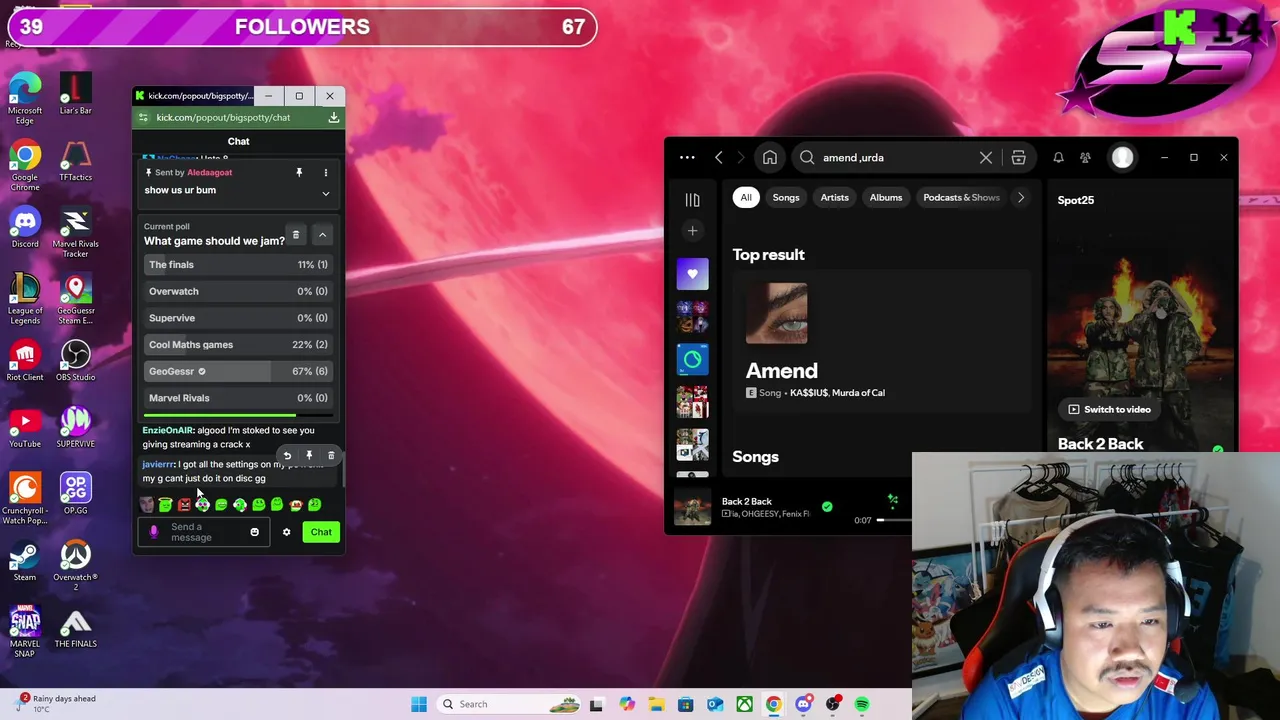Select the Artists filter chip
This screenshot has width=1280, height=720.
pyautogui.click(x=834, y=197)
